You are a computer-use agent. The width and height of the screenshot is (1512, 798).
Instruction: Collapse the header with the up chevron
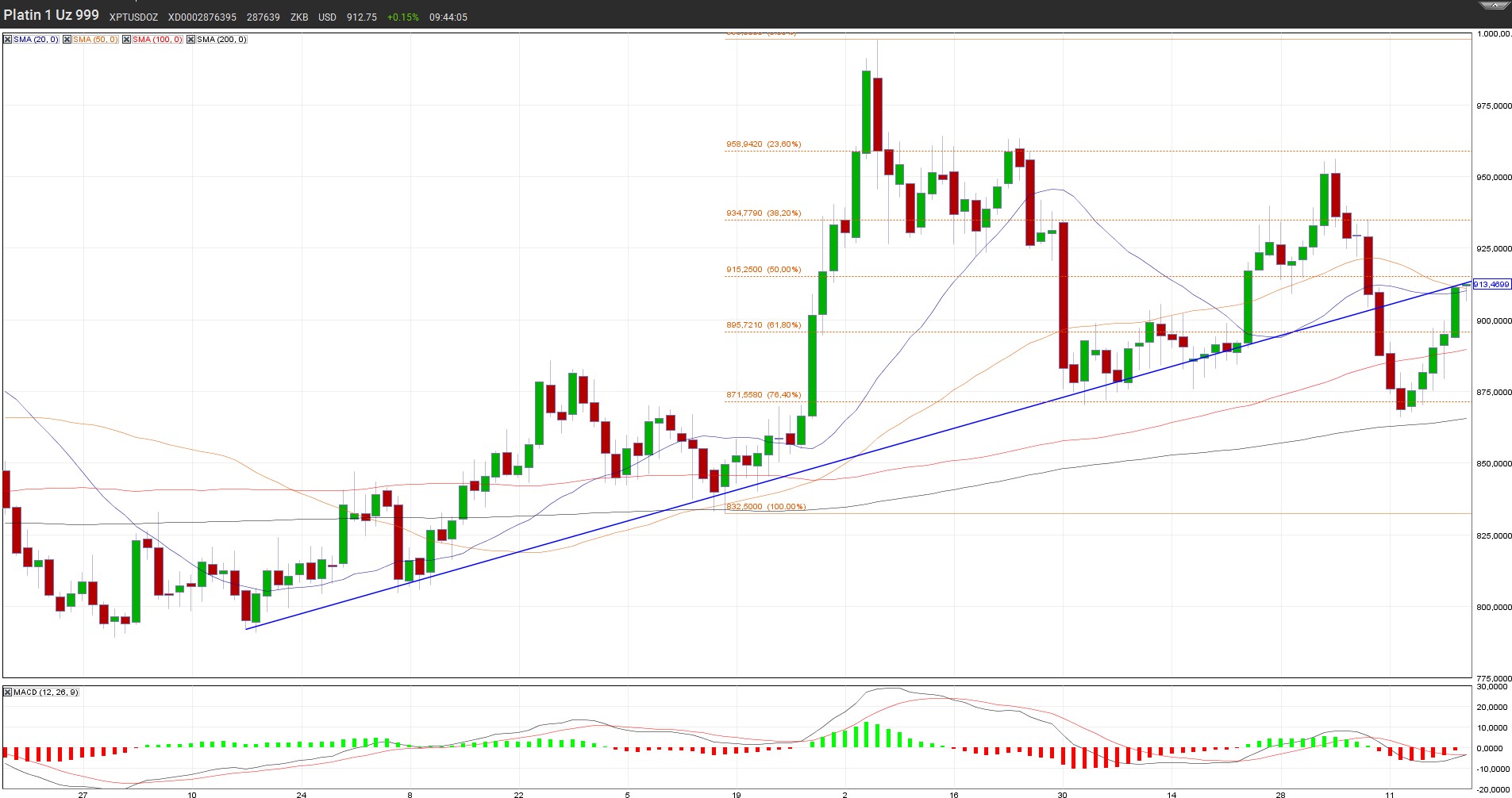[x=1495, y=6]
